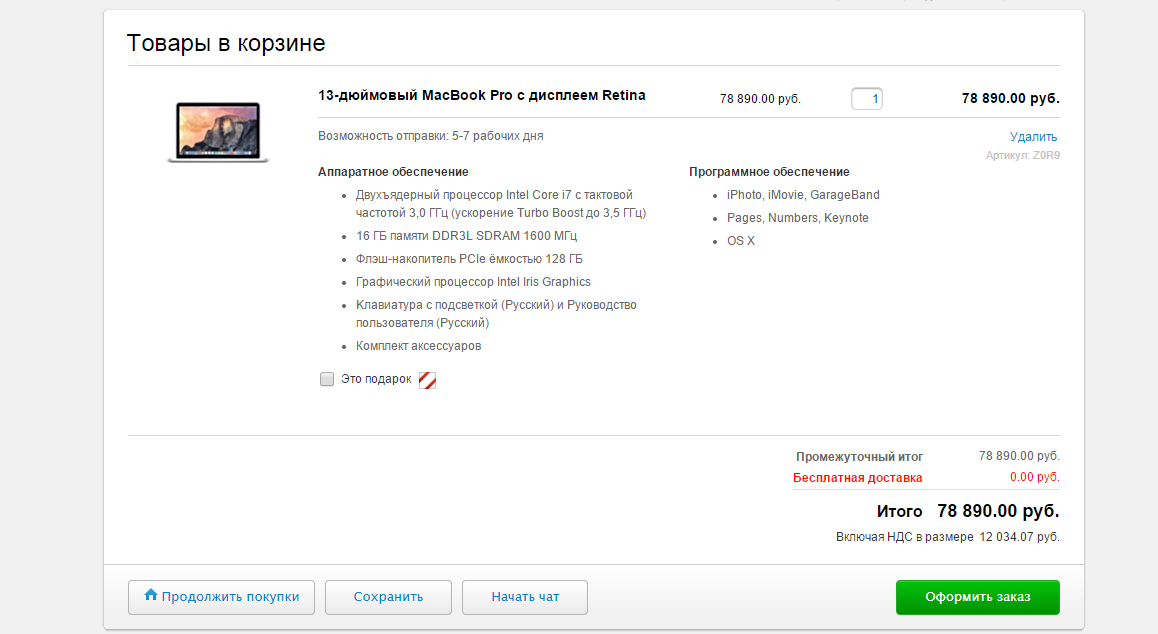Click the Intel Core i7 processor line

[501, 204]
